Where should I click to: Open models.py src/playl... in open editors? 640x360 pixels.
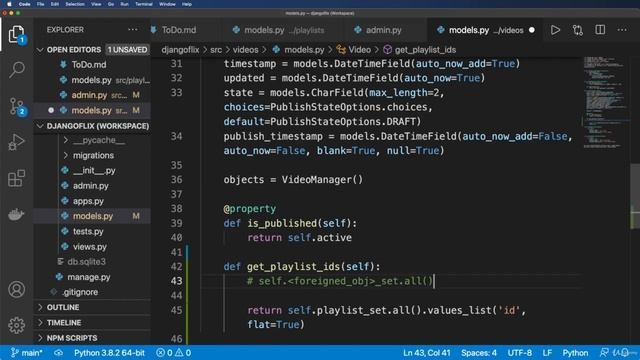tap(92, 80)
